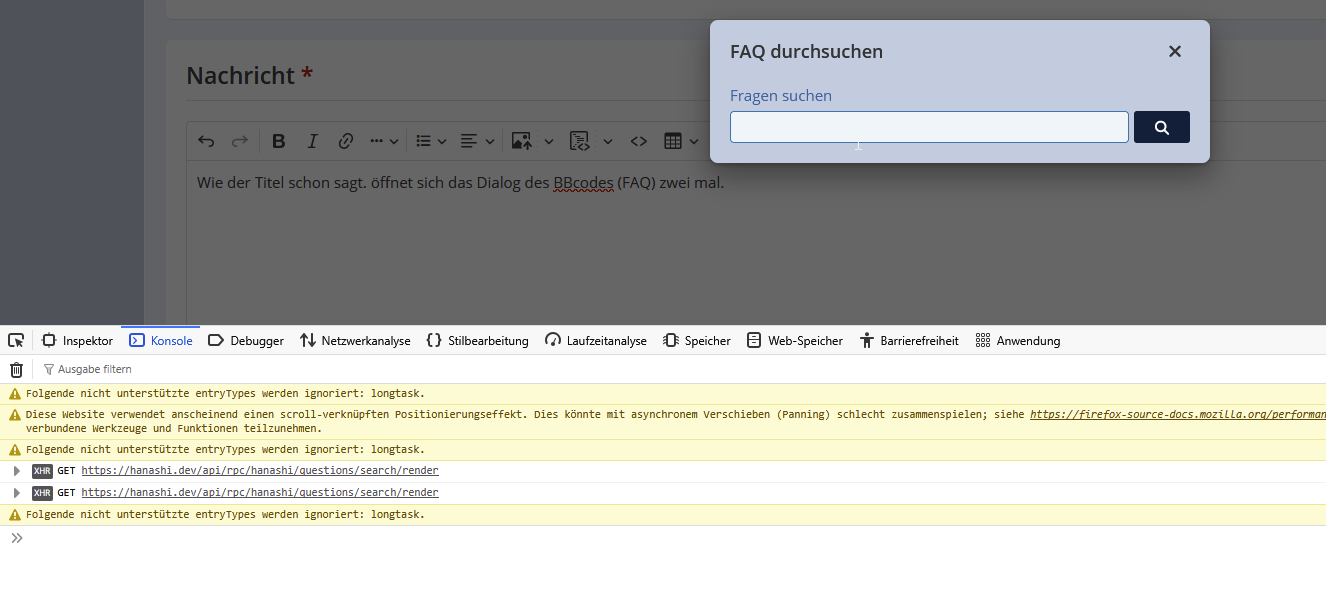Switch to the Inspektor tab

tap(77, 341)
